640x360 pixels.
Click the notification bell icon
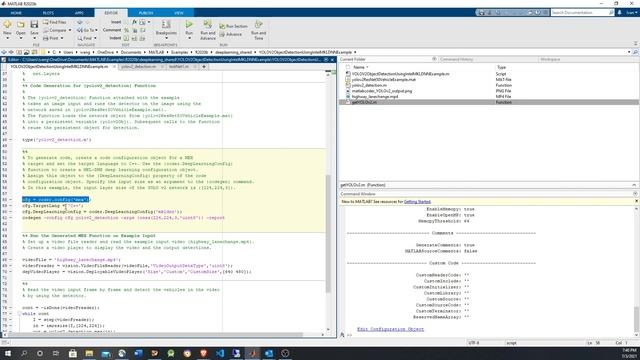[619, 13]
